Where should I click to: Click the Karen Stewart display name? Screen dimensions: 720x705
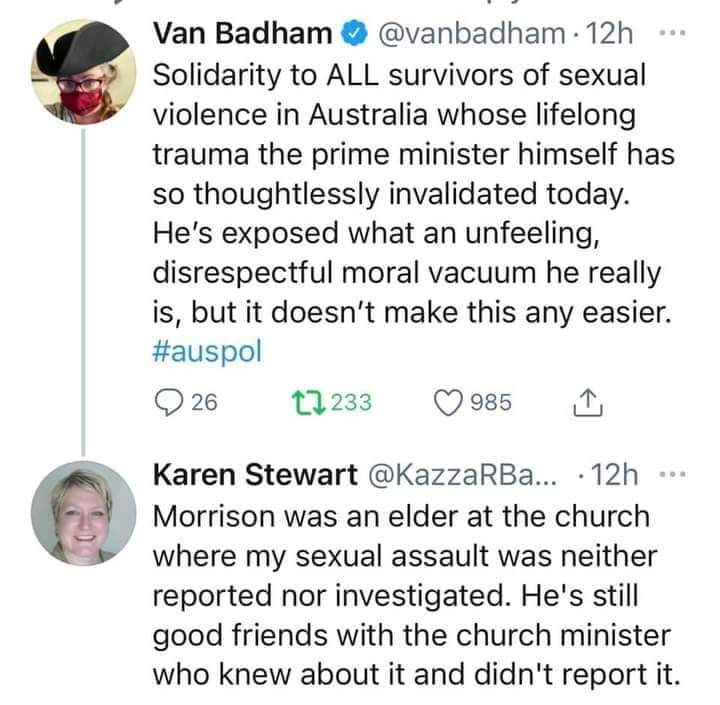coord(253,476)
